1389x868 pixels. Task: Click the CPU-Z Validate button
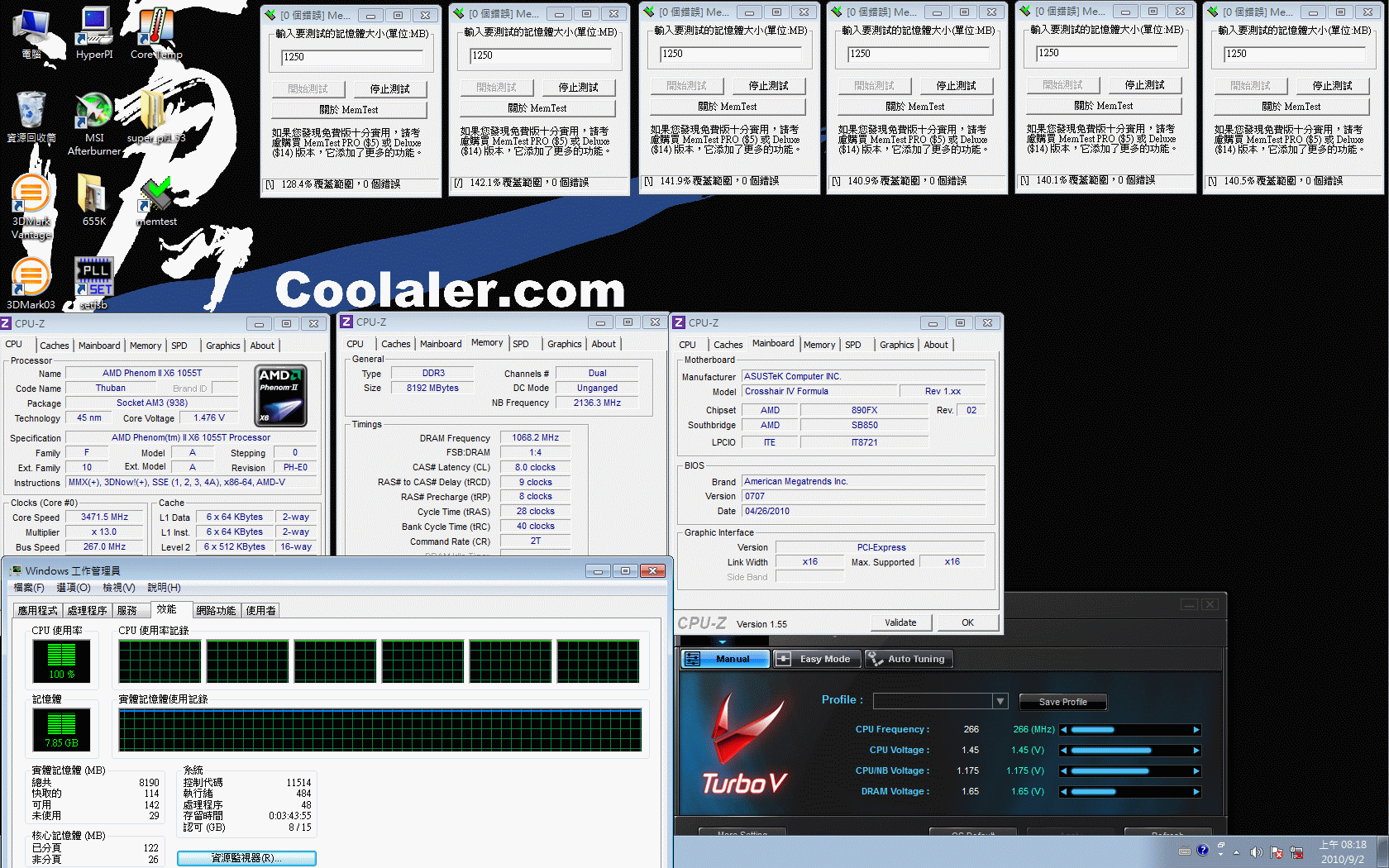[x=900, y=622]
